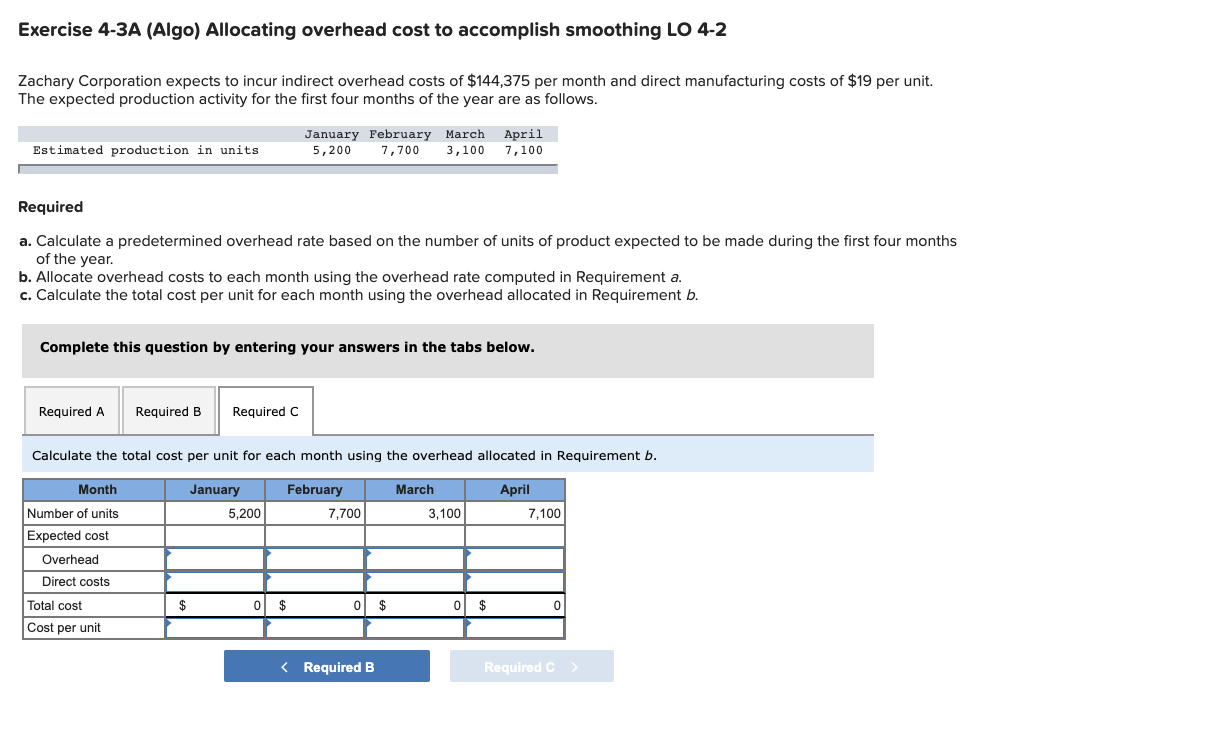1217x738 pixels.
Task: Switch to the Required B tab
Action: coord(168,411)
